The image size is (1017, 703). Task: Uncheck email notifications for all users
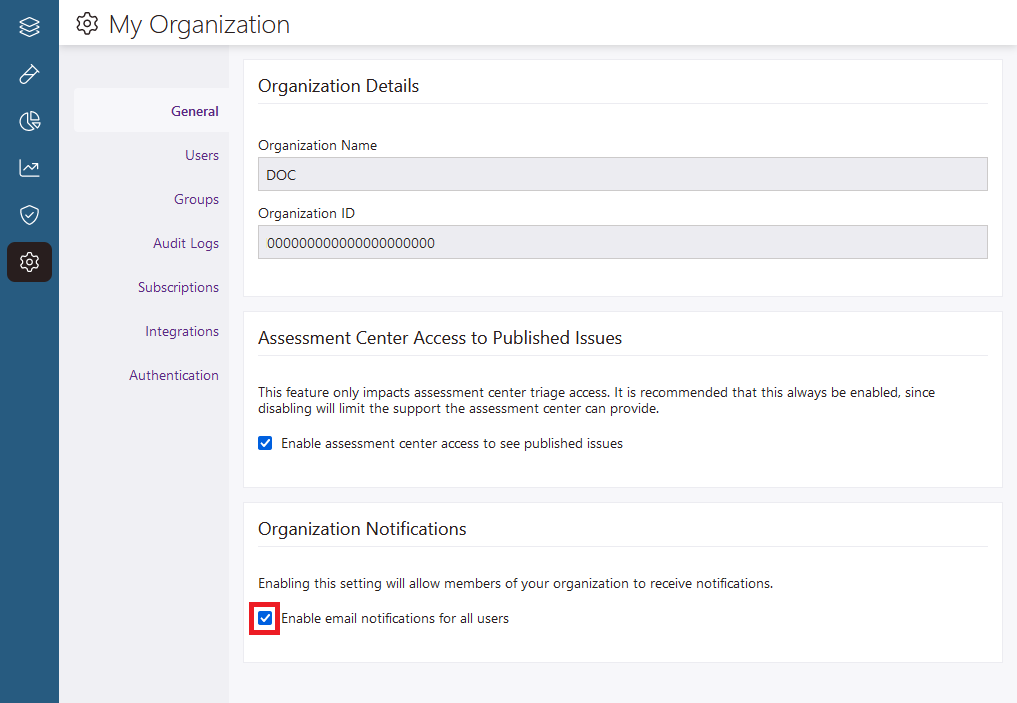pyautogui.click(x=264, y=618)
